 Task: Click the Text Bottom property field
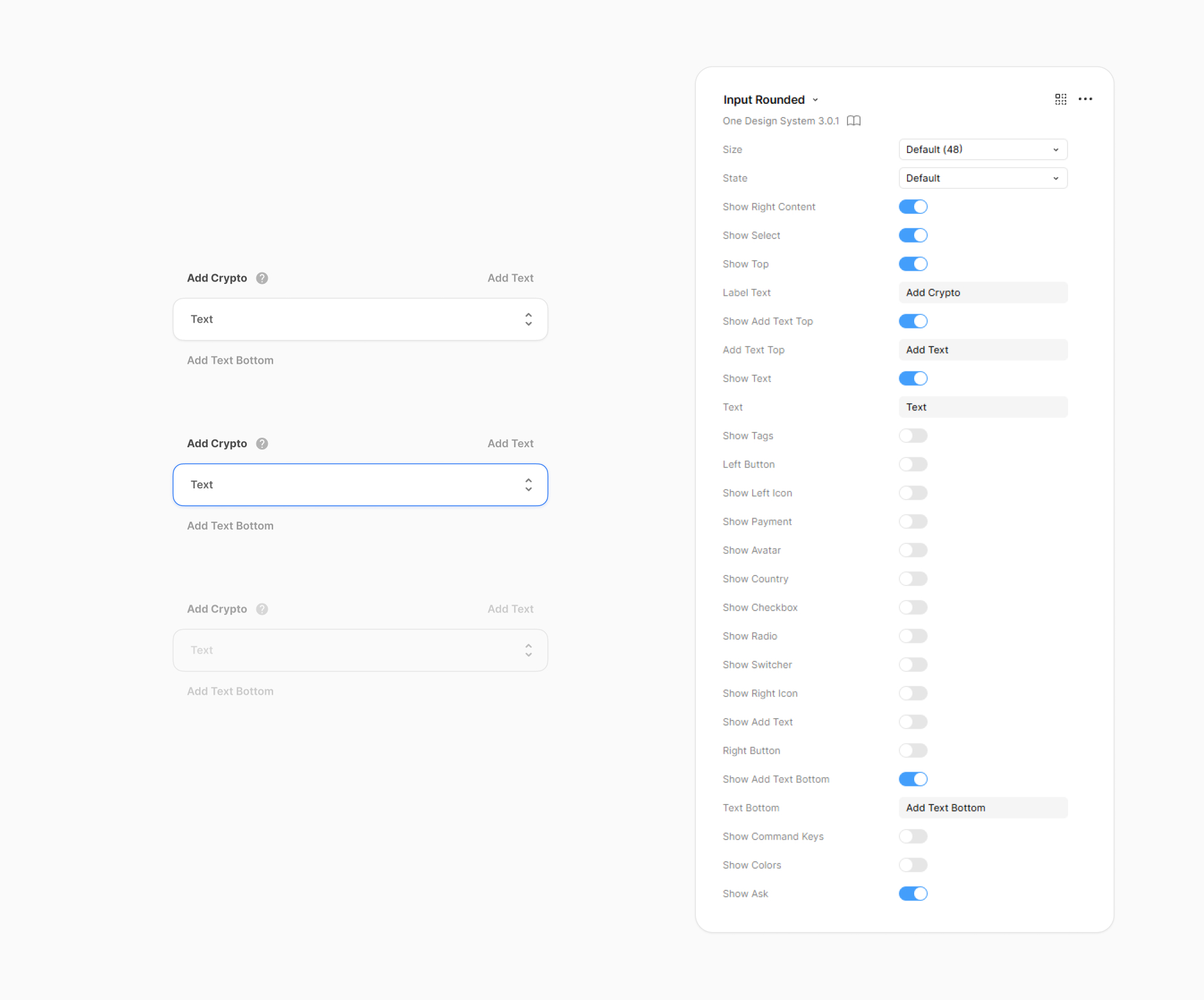982,808
